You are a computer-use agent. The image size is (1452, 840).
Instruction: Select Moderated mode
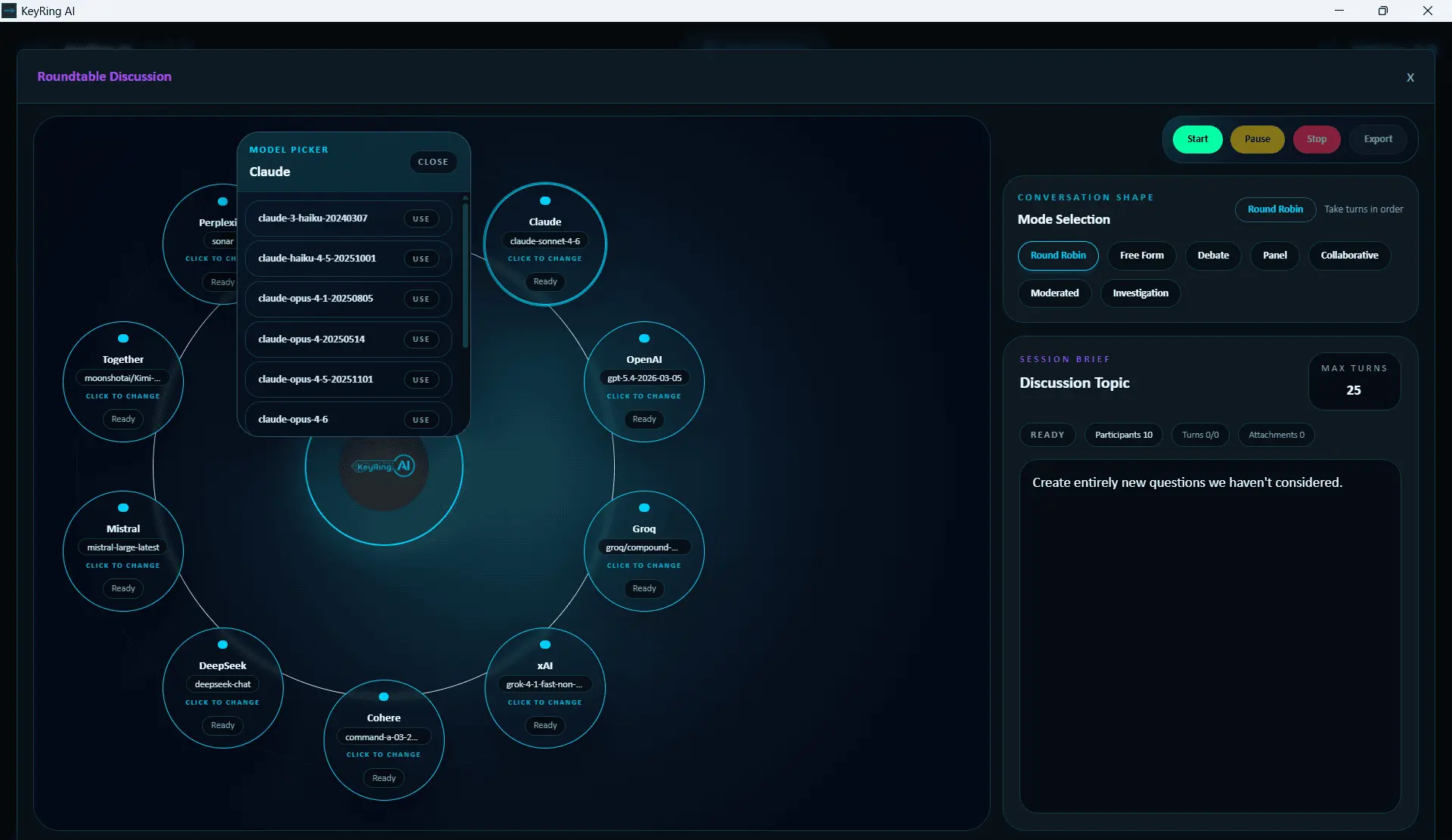[x=1054, y=293]
